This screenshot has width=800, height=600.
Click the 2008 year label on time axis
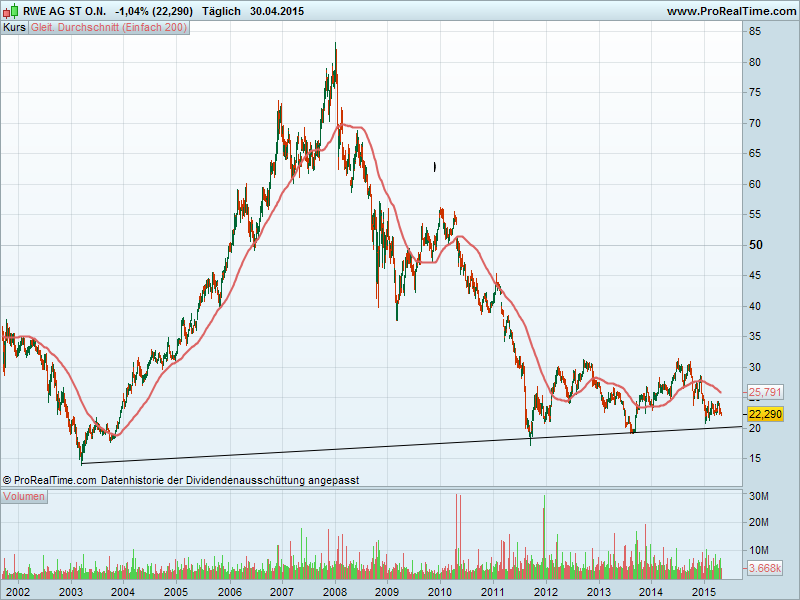click(x=334, y=591)
